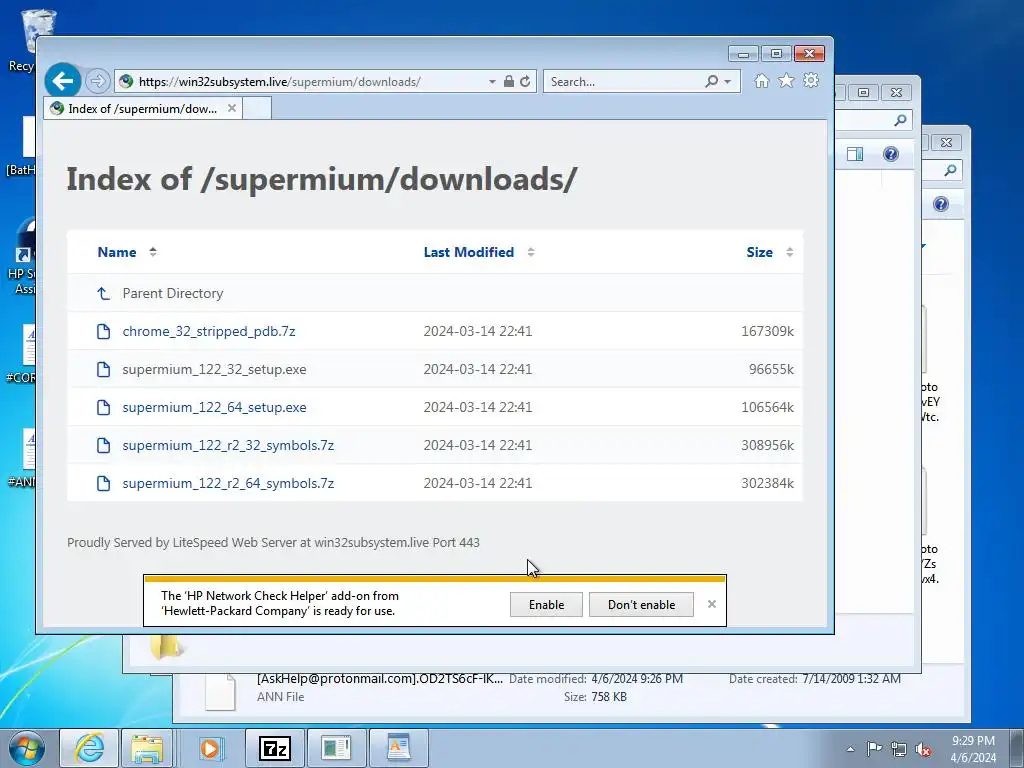Screen dimensions: 1024x768
Task: Sort the listing by Last Modified
Action: point(469,252)
